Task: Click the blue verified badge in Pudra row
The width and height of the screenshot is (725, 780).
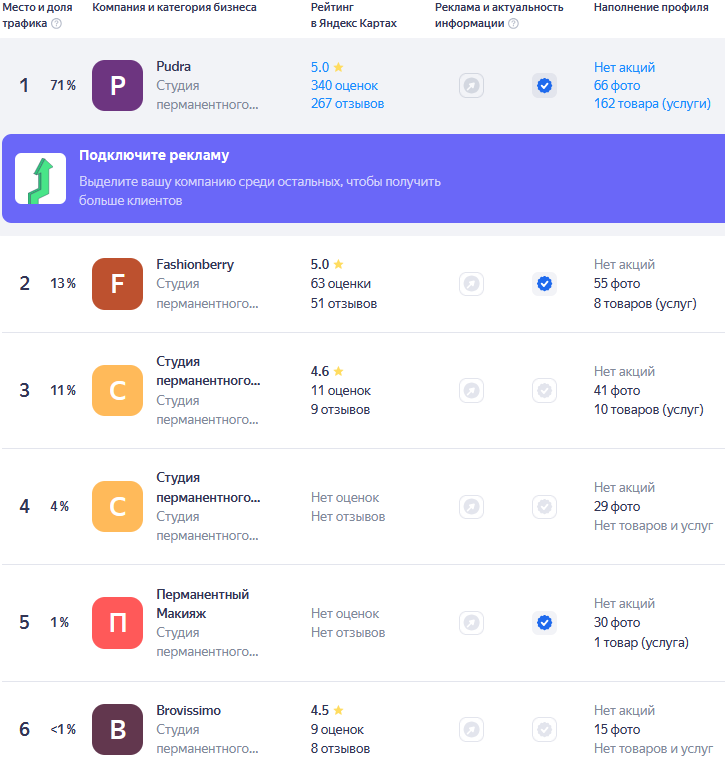Action: coord(544,86)
